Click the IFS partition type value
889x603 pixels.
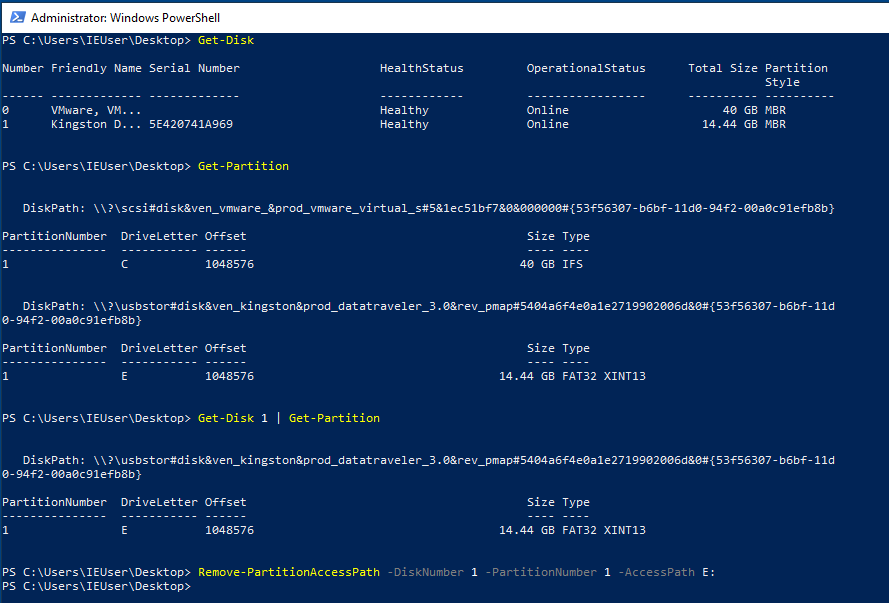pos(572,264)
